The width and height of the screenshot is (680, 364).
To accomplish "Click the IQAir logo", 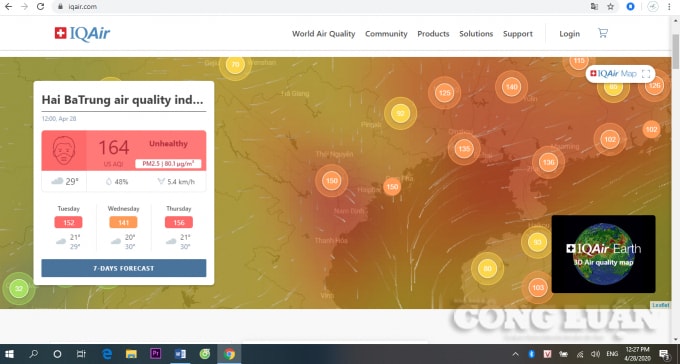I will 82,34.
